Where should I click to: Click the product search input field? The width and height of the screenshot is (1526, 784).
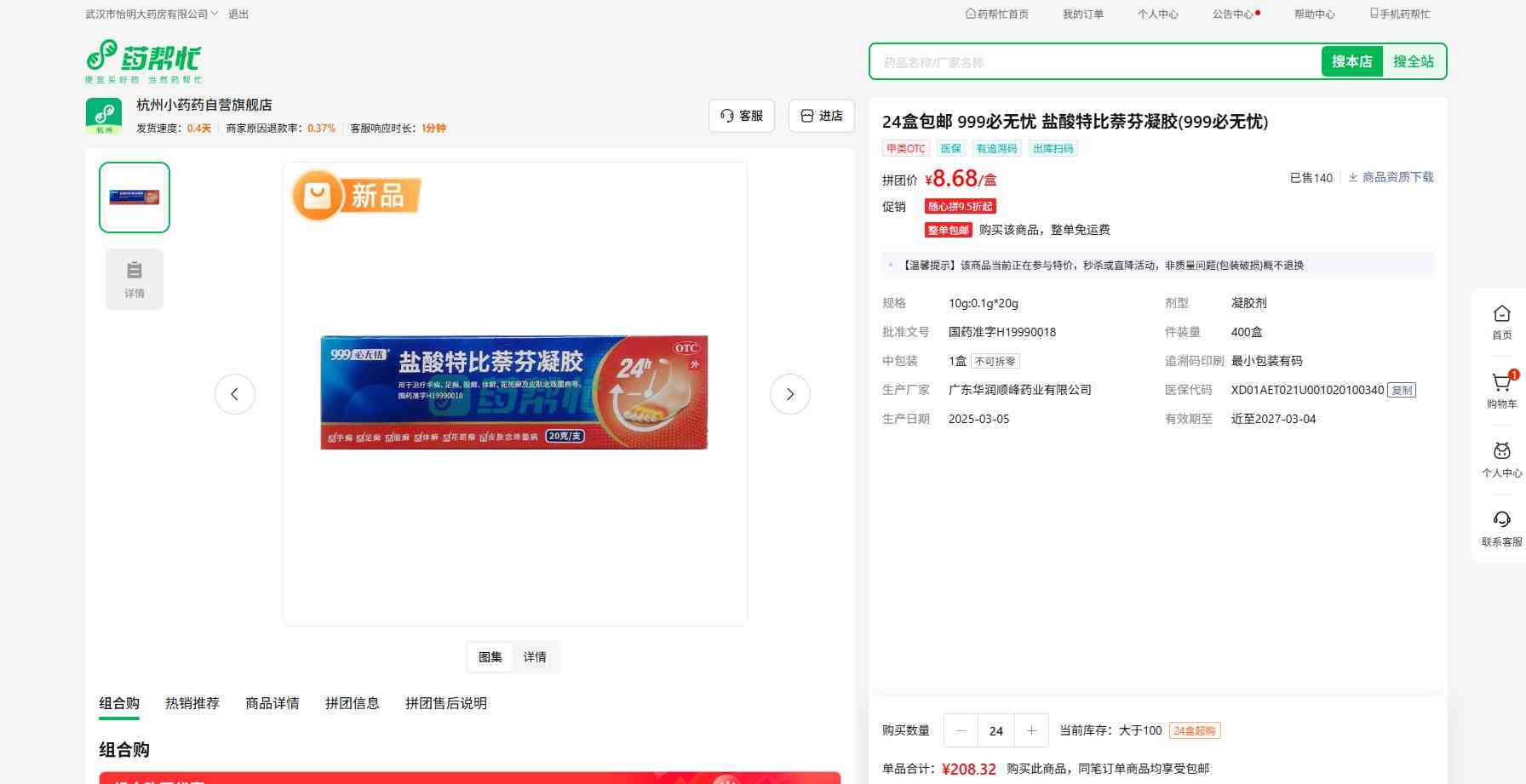(x=1094, y=62)
